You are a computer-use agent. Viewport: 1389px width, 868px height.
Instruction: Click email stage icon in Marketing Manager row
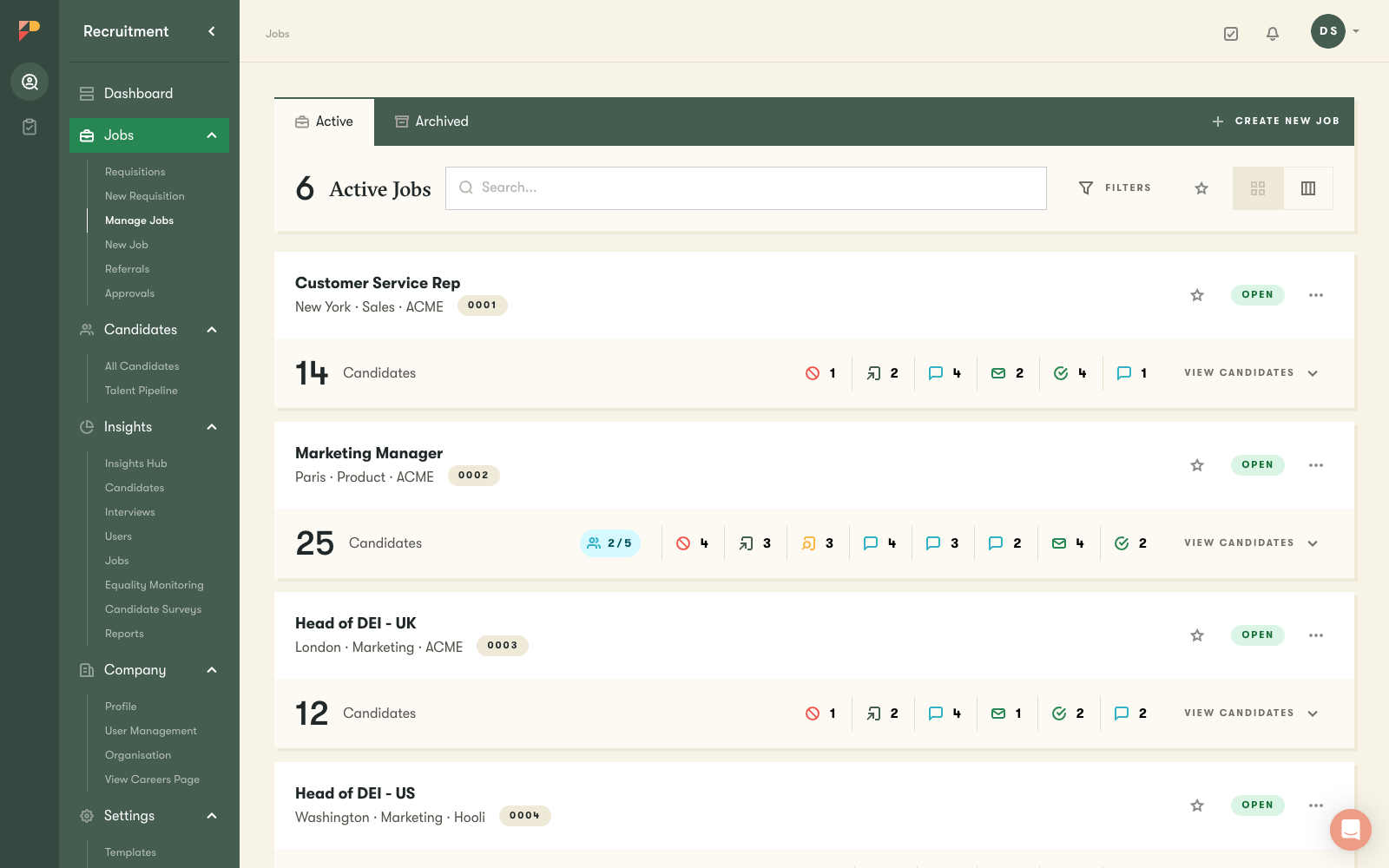[1059, 543]
